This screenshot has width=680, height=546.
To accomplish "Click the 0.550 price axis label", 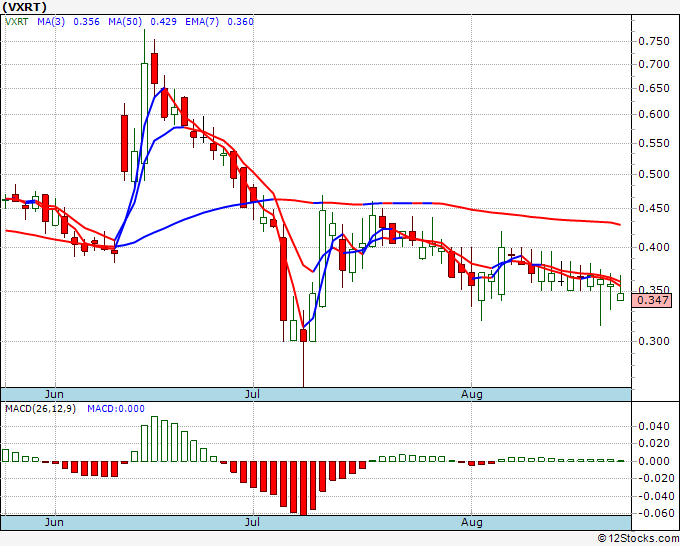I will (x=654, y=143).
